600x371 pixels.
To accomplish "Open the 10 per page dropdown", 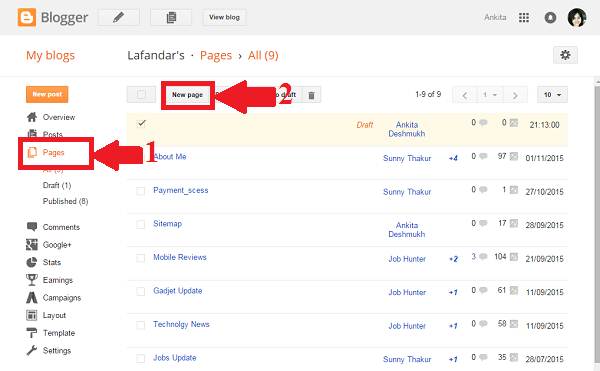I will pos(553,95).
